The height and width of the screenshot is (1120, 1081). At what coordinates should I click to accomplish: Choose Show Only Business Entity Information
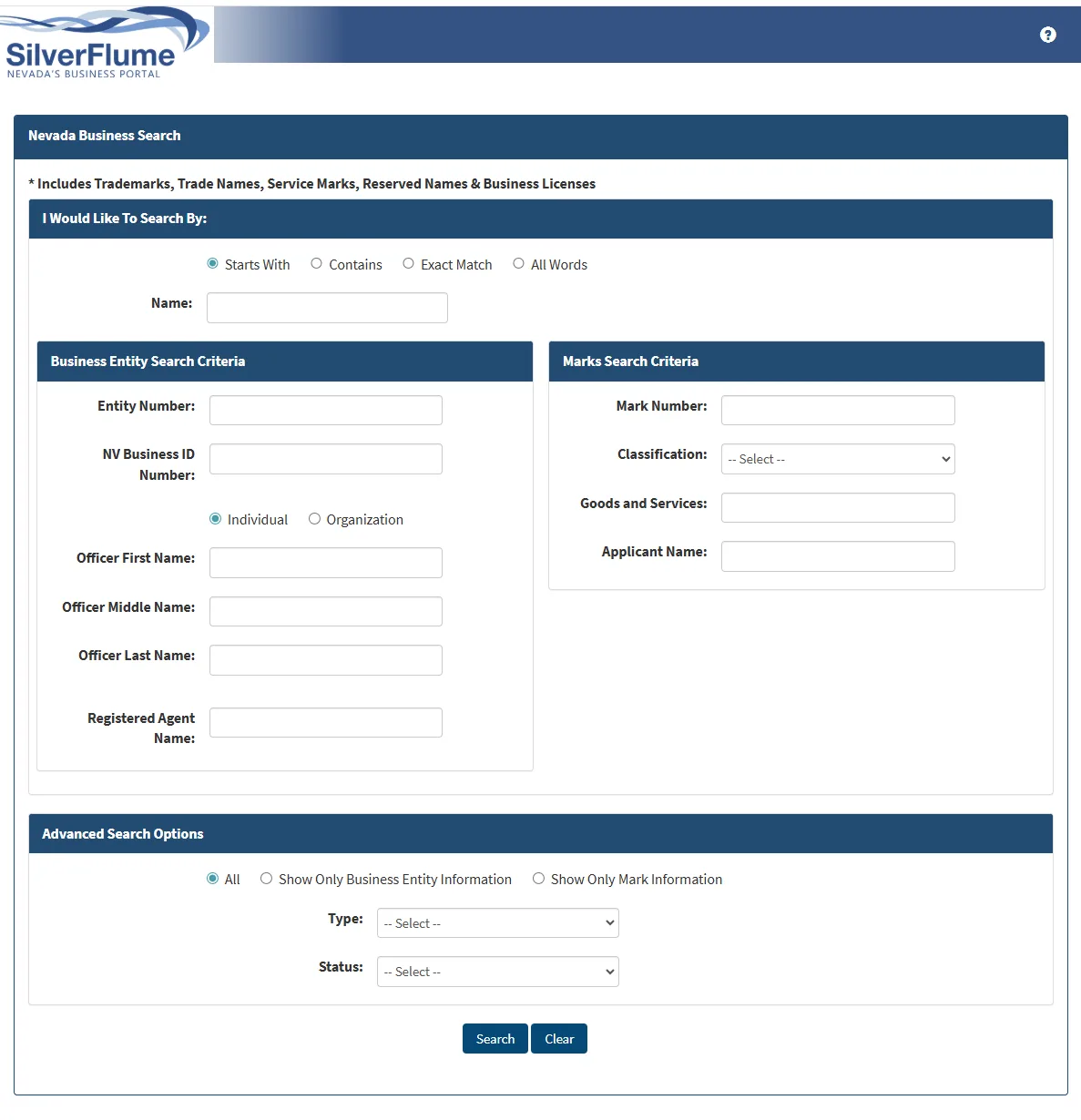[266, 879]
